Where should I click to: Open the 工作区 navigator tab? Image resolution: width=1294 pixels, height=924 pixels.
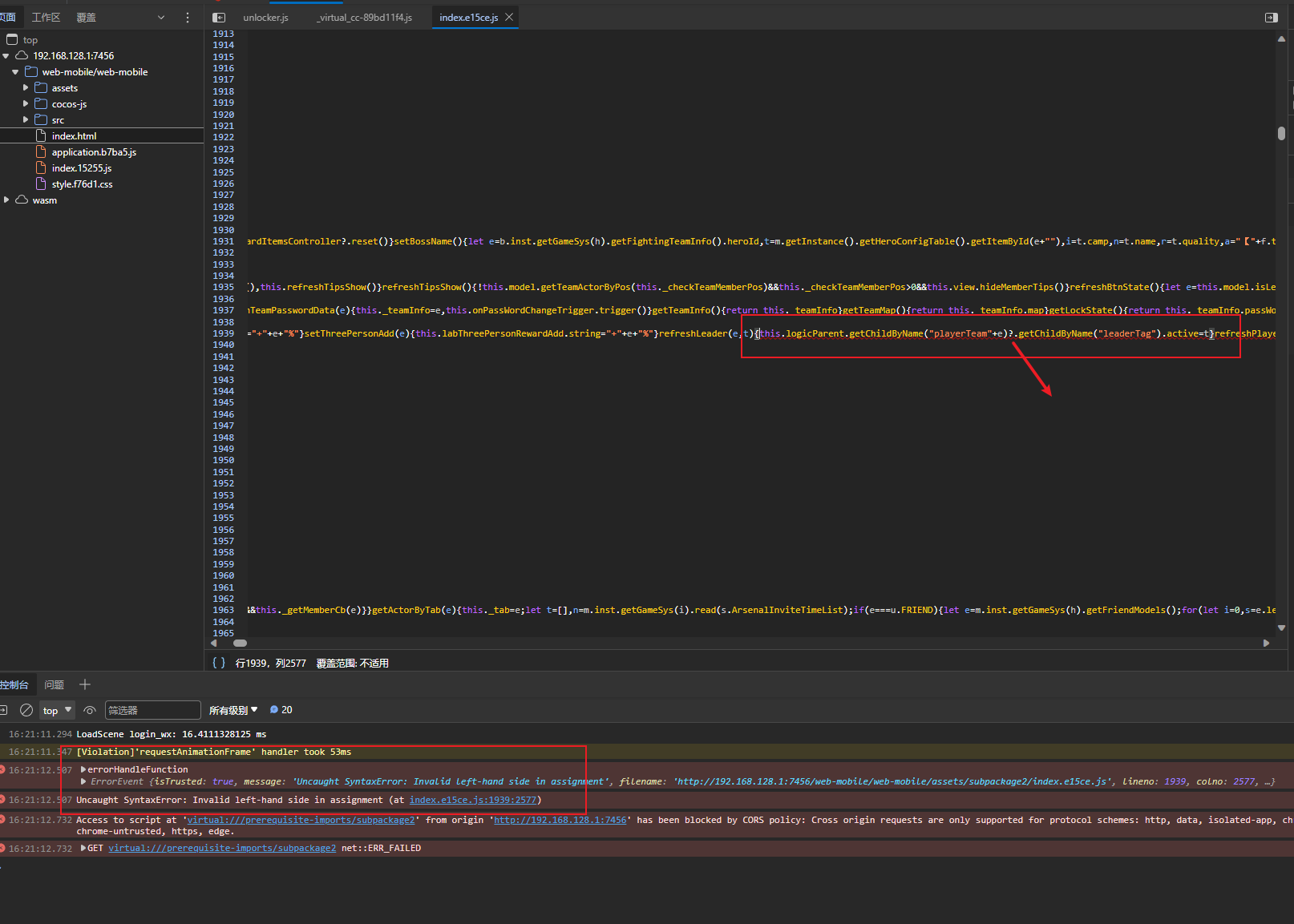pos(46,17)
